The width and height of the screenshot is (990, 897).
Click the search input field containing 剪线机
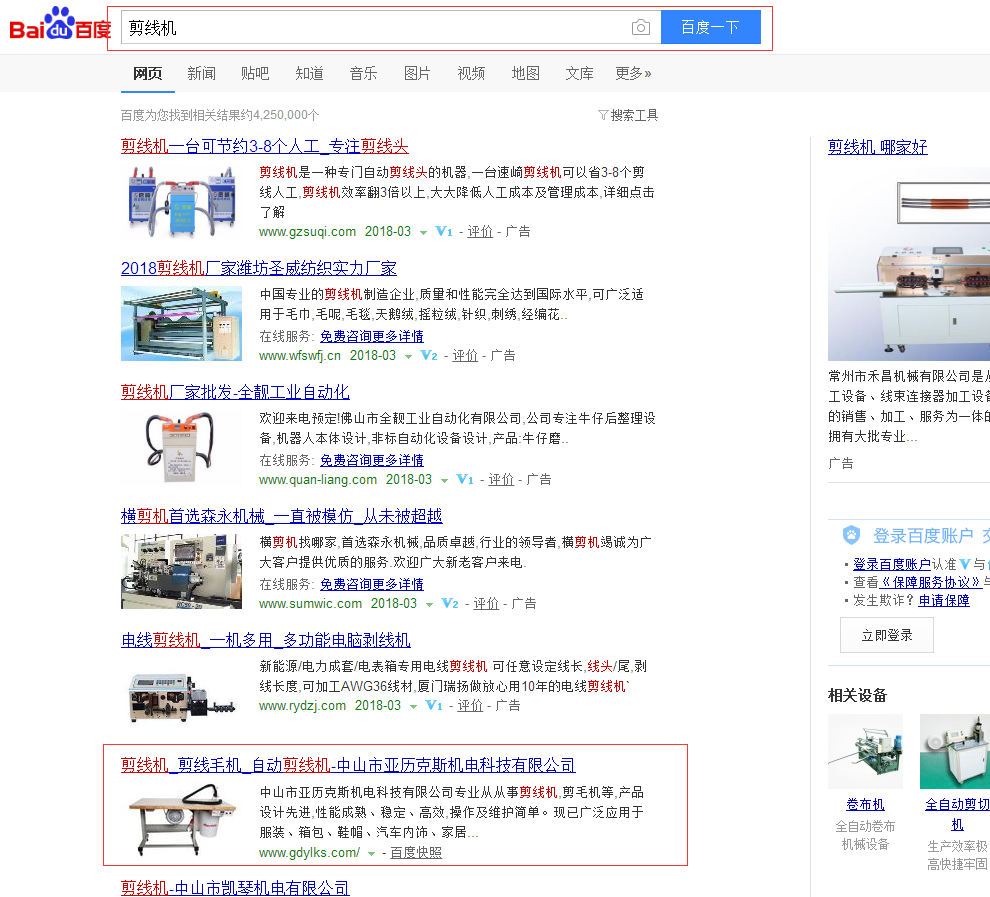pos(375,28)
